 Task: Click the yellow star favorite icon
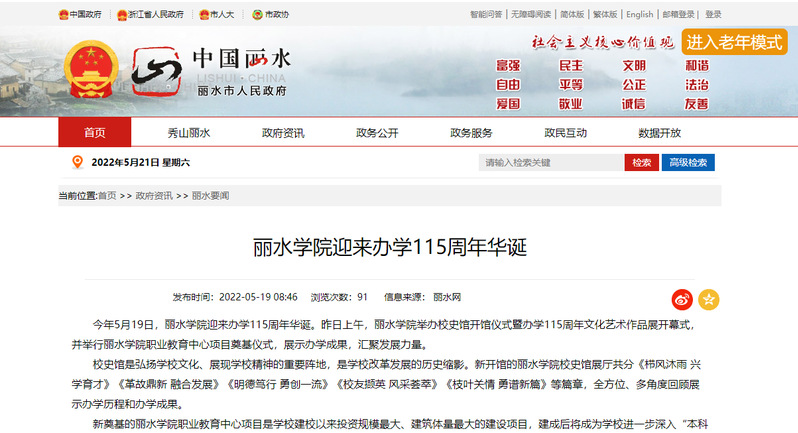[708, 299]
